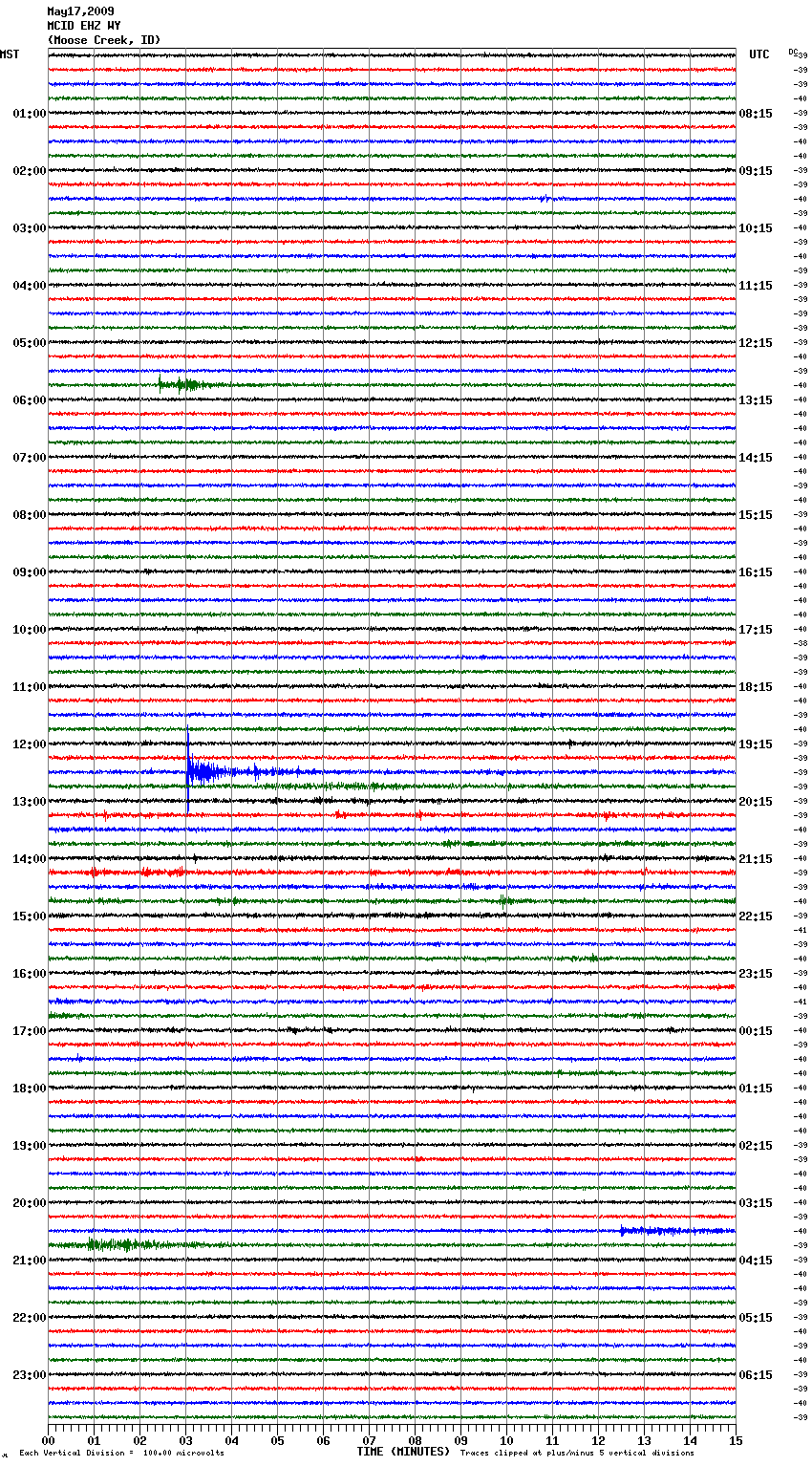Pick the 14:00 MST time label

(x=30, y=859)
